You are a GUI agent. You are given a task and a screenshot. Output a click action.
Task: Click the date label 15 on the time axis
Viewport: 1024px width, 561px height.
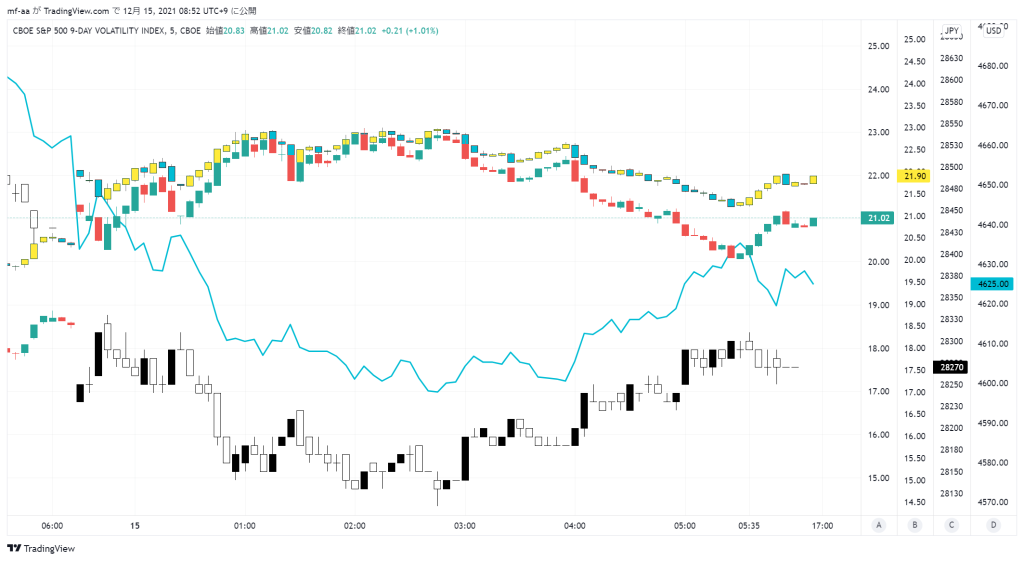click(135, 526)
